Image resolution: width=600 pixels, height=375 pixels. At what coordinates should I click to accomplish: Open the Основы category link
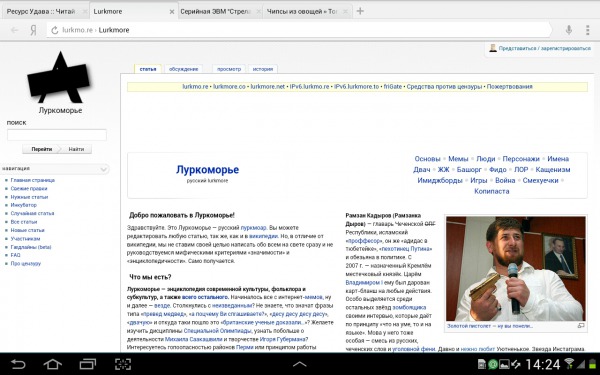(x=427, y=159)
